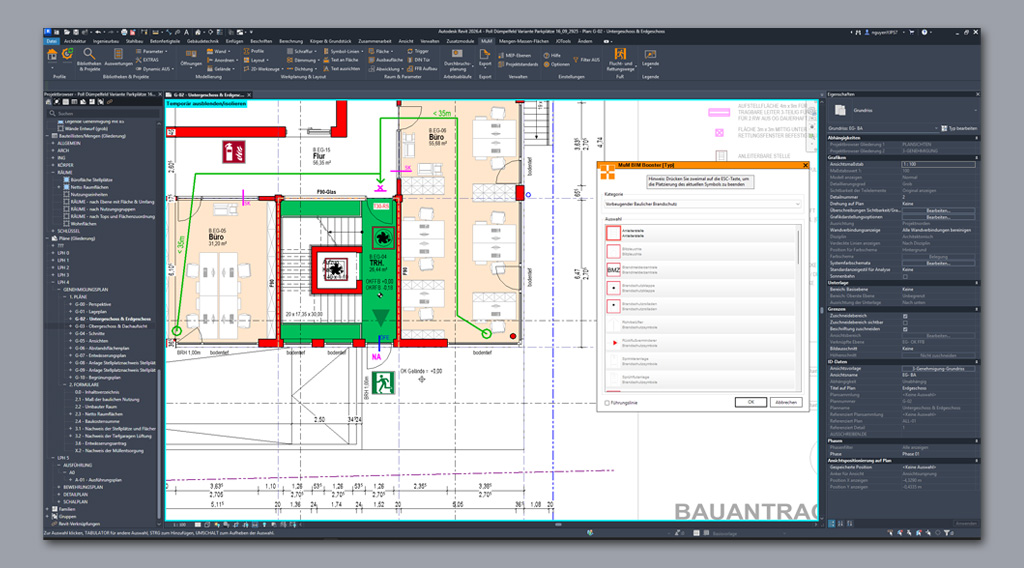Choose the Filter AUS tool
This screenshot has width=1024, height=568.
point(586,59)
